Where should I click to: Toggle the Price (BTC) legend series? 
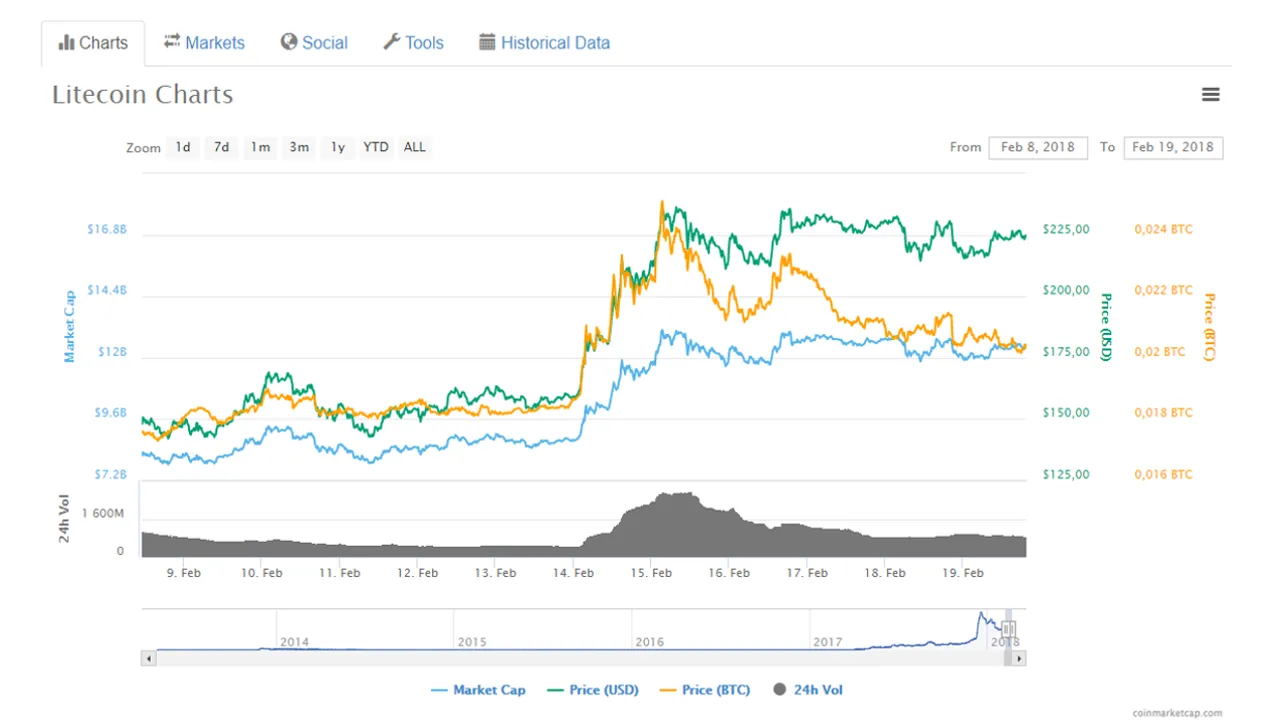point(703,690)
